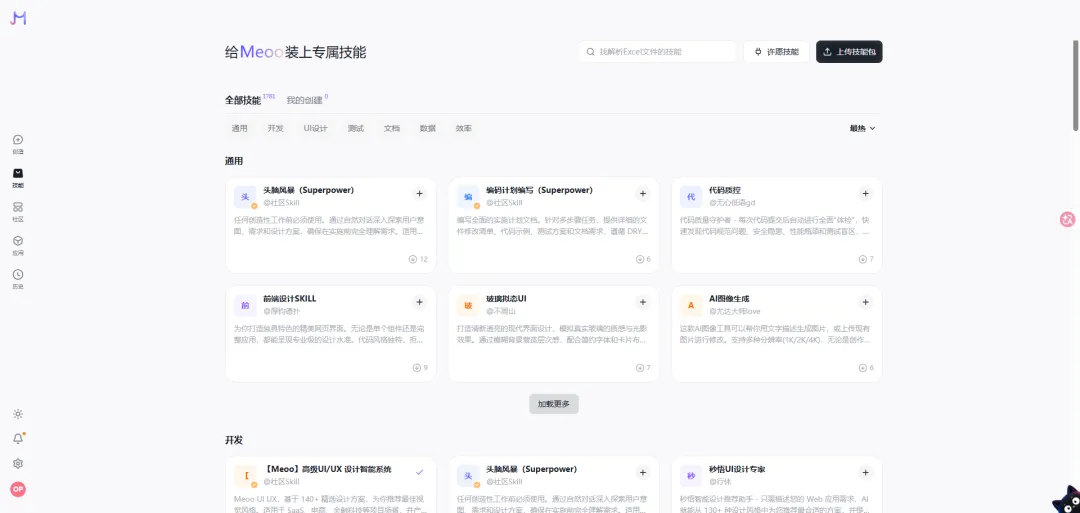1080x513 pixels.
Task: Focus the skill search input field
Action: 657,52
